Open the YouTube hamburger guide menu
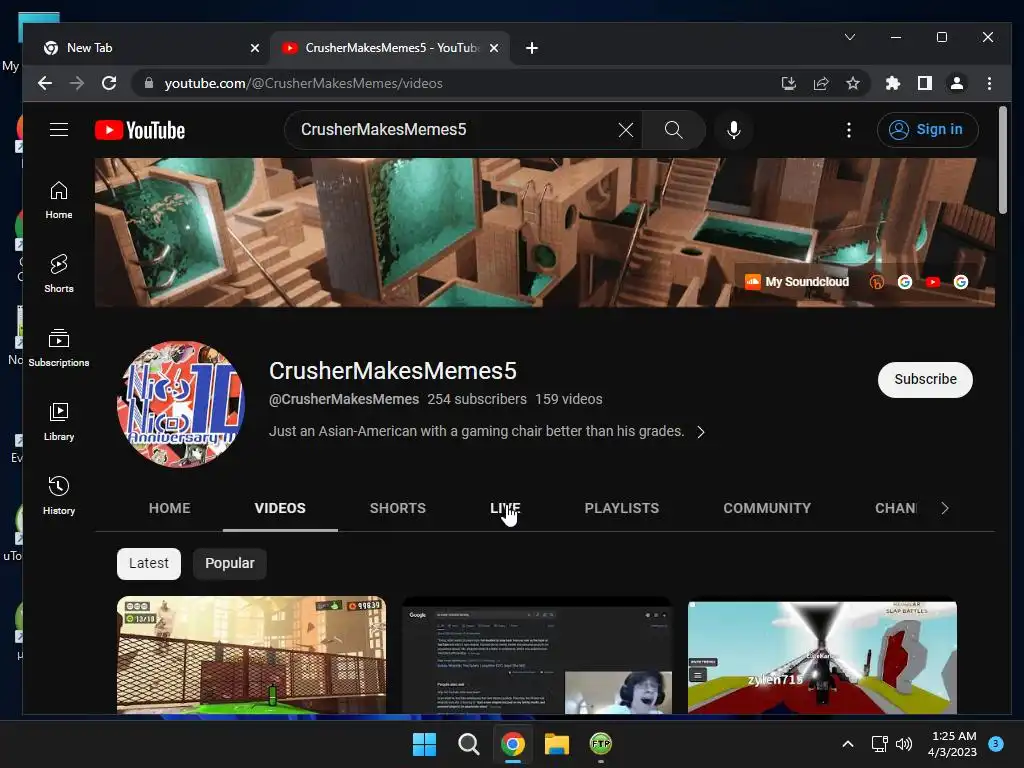Viewport: 1024px width, 768px height. [59, 130]
